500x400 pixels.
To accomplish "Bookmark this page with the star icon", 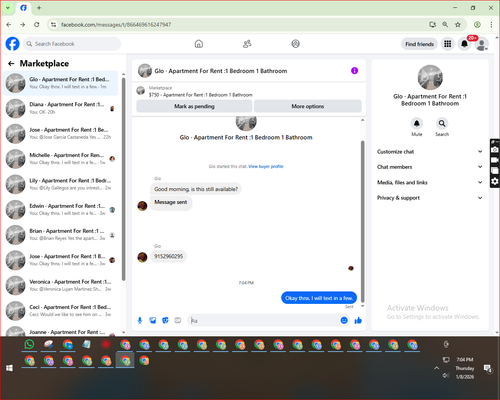I will point(458,24).
